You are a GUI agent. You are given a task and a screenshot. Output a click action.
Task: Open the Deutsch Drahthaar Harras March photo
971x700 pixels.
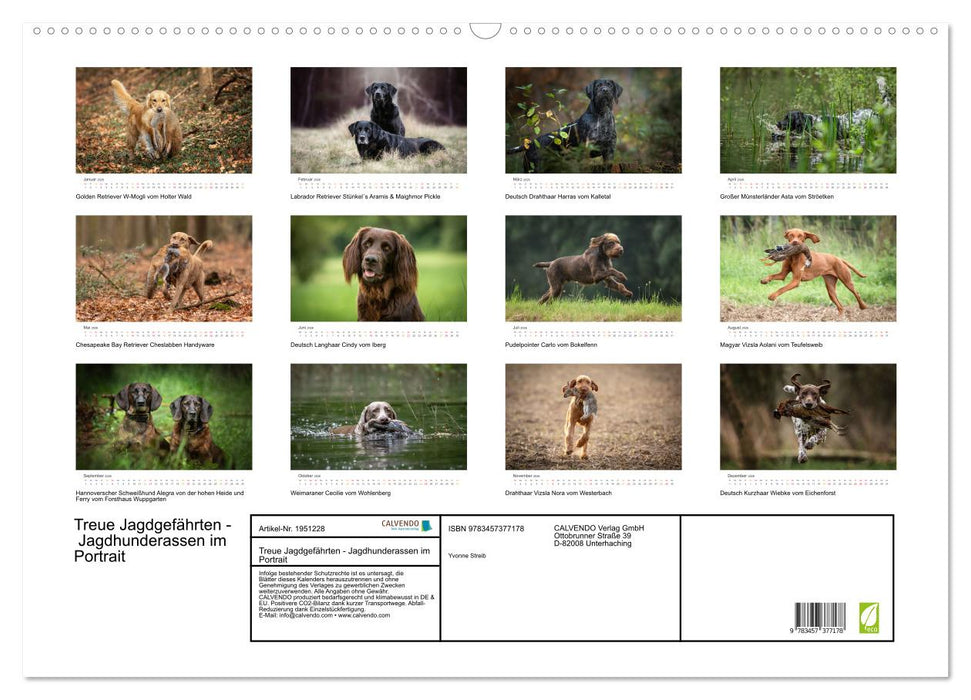pos(594,120)
